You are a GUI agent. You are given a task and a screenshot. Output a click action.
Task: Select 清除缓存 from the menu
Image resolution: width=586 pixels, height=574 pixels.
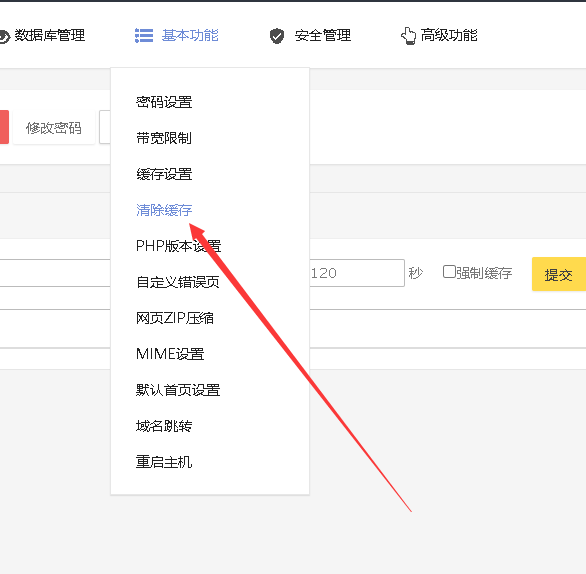coord(164,210)
